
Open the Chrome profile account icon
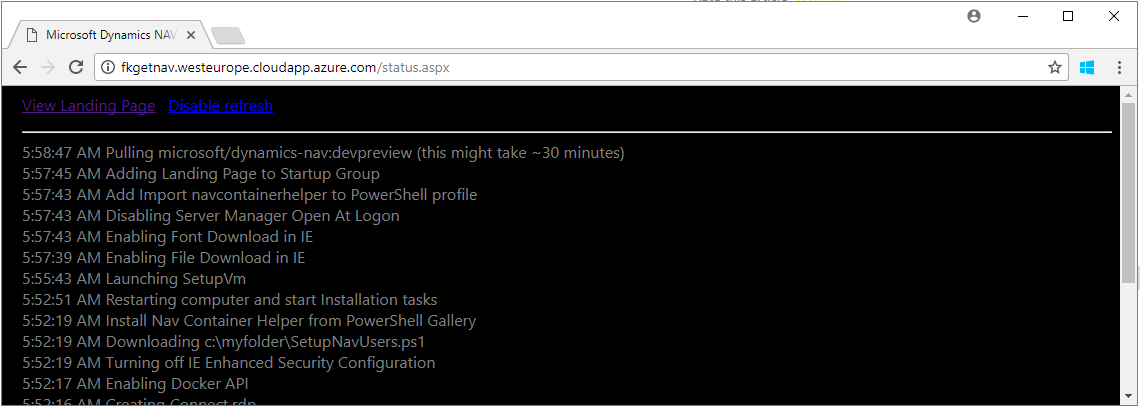[974, 16]
